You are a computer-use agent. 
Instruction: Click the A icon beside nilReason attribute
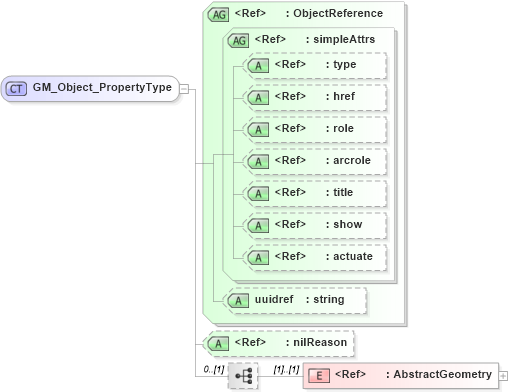point(218,344)
